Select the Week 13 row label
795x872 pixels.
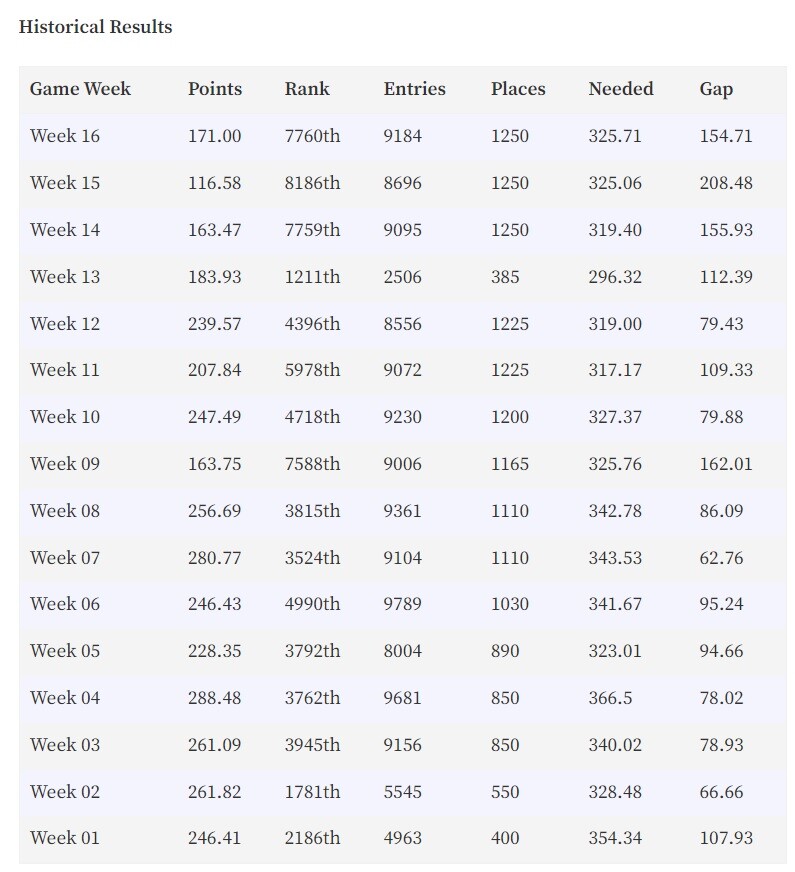pos(65,276)
